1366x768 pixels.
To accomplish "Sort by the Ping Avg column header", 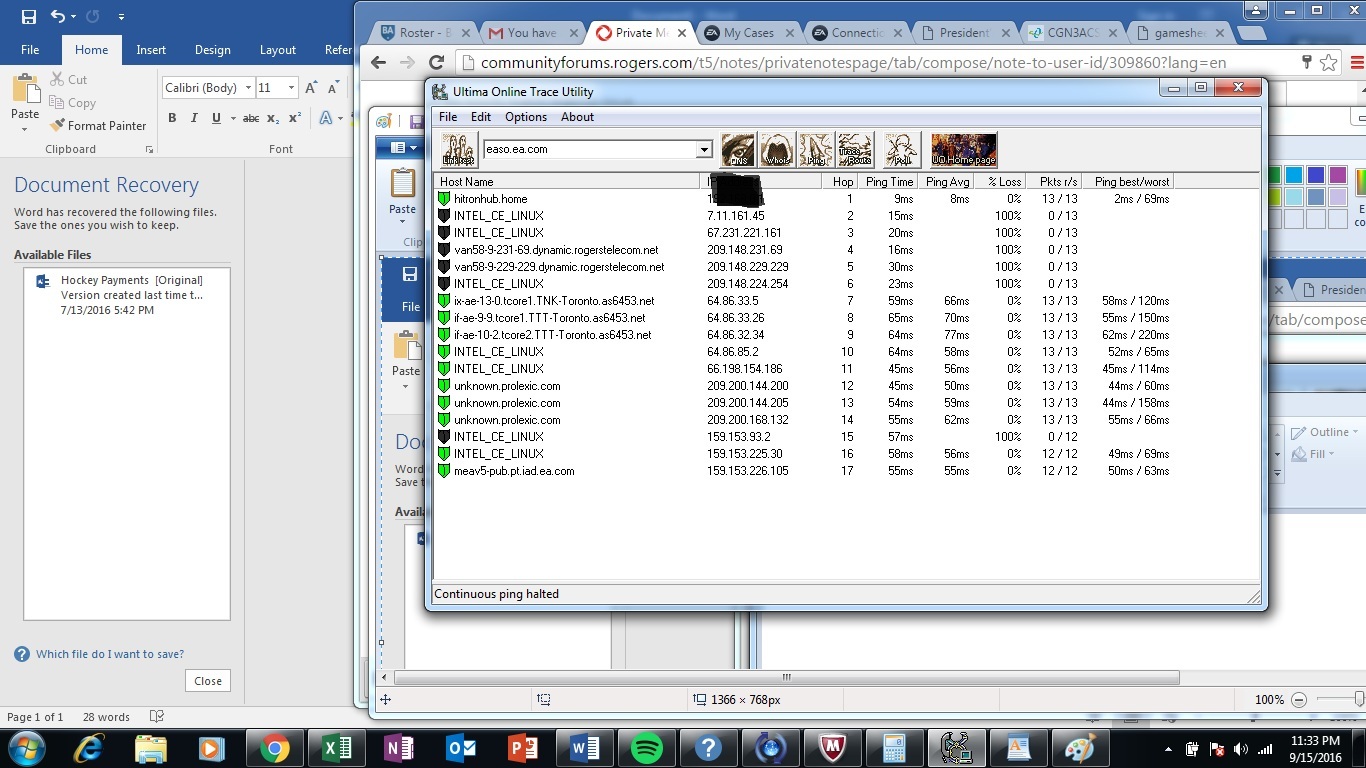I will [x=947, y=182].
